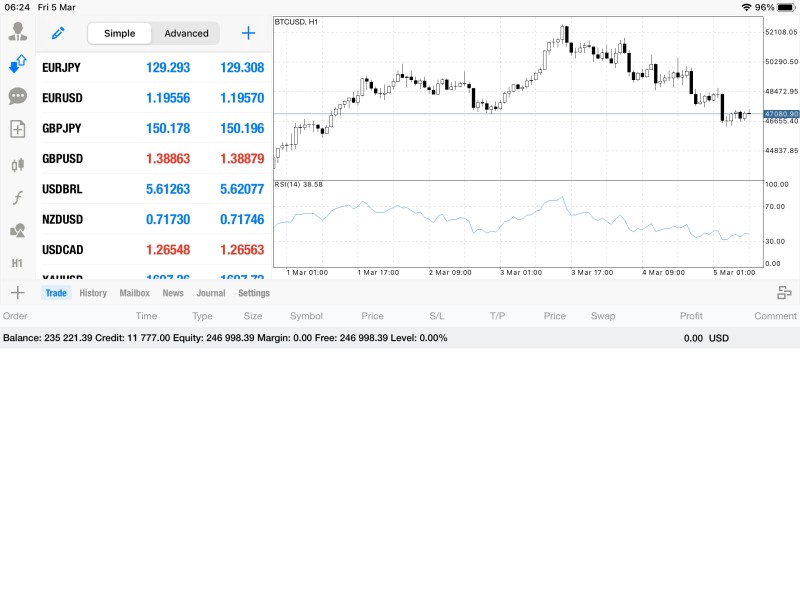The width and height of the screenshot is (800, 600).
Task: Select the EURUSD symbol row
Action: [x=154, y=97]
